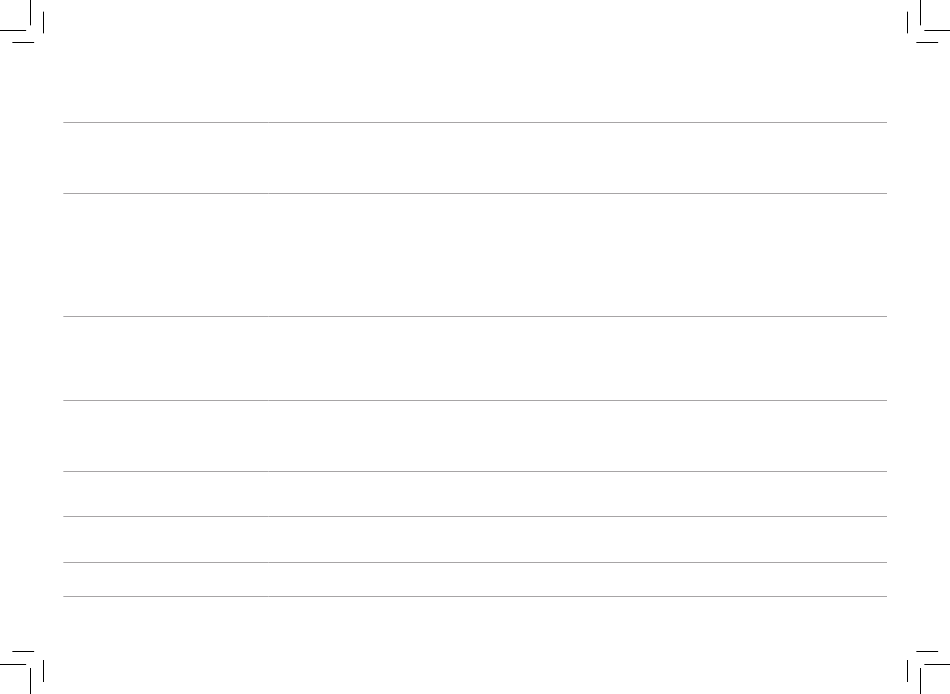Click inside the third blank table row
This screenshot has width=950, height=694.
pos(475,359)
